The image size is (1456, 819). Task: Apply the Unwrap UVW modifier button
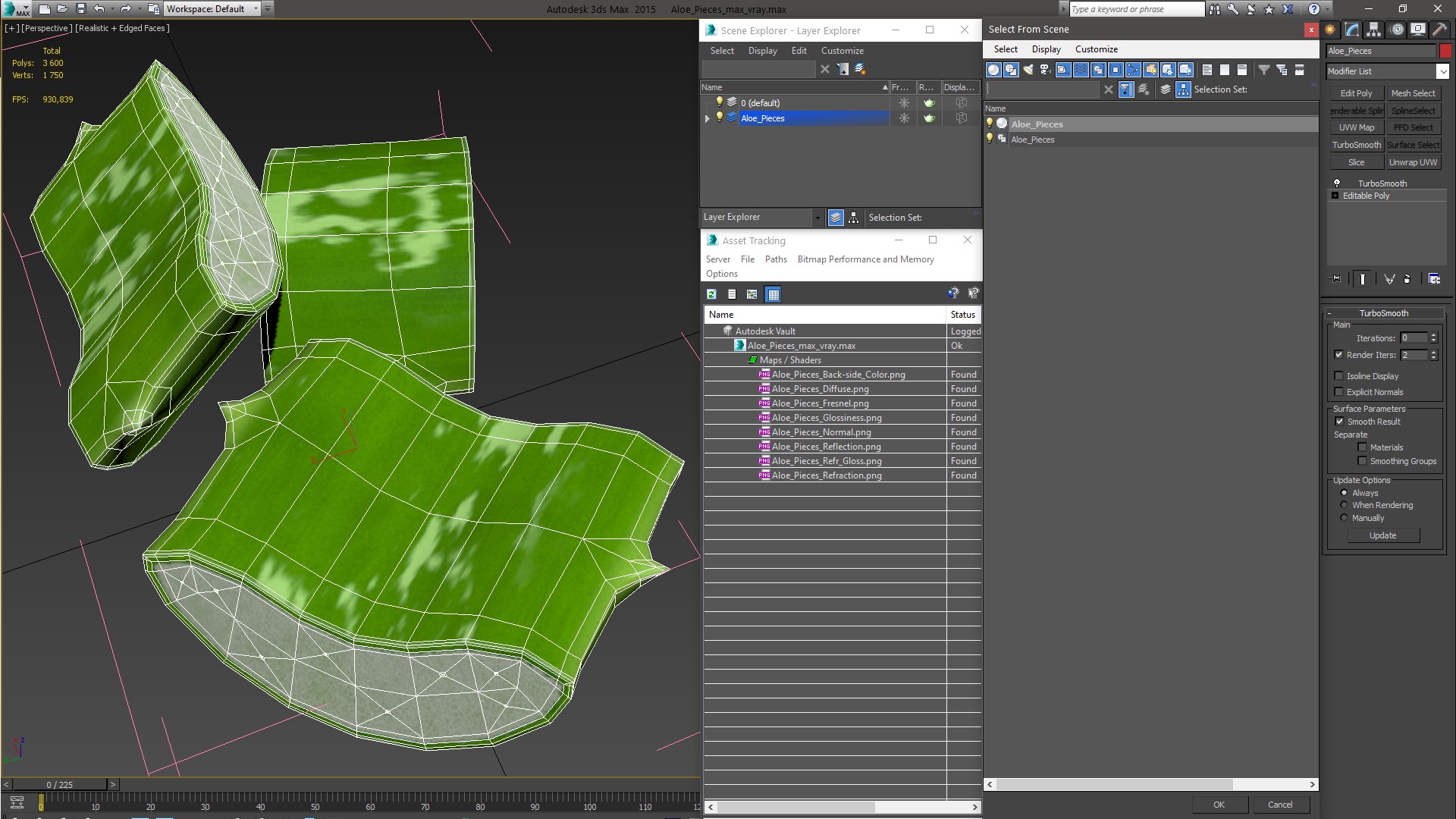[x=1413, y=162]
